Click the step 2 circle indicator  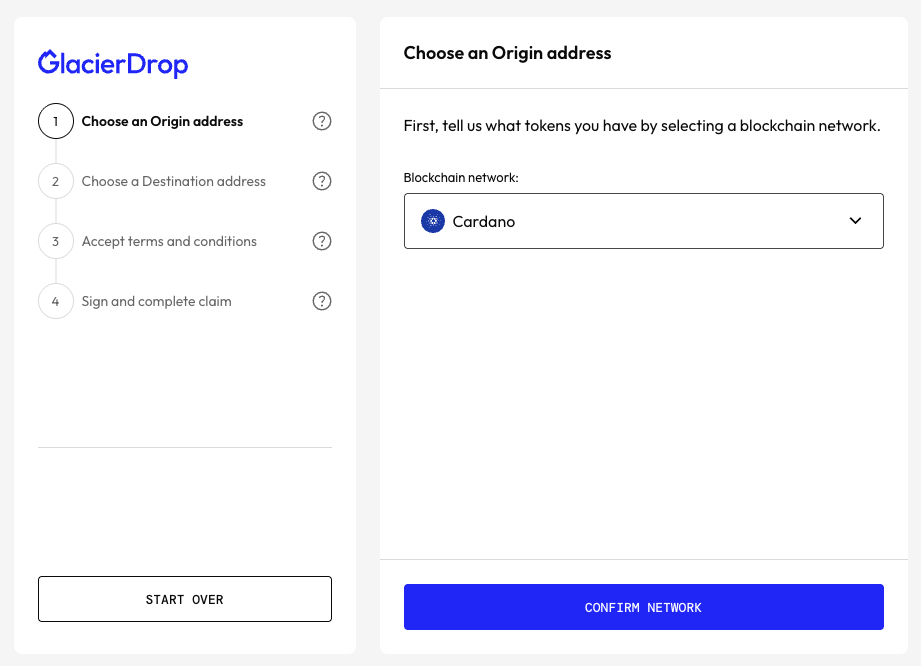click(x=56, y=181)
